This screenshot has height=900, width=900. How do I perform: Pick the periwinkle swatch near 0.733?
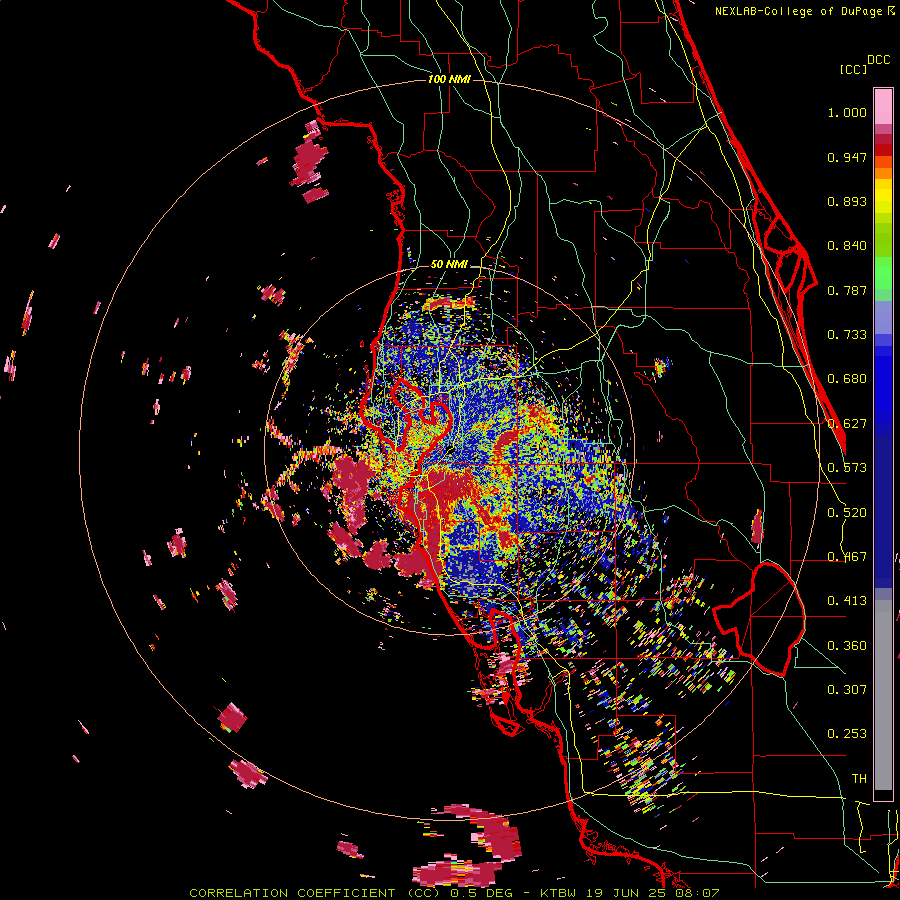(883, 317)
